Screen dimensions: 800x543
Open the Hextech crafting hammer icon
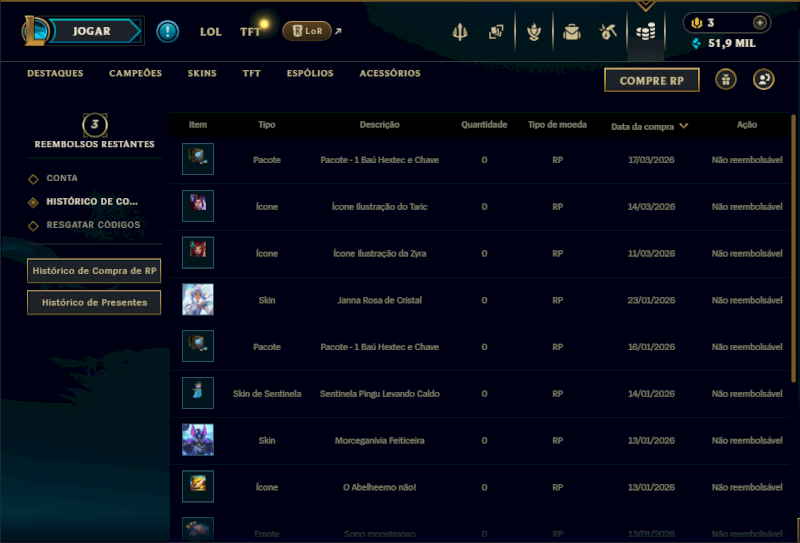point(608,32)
